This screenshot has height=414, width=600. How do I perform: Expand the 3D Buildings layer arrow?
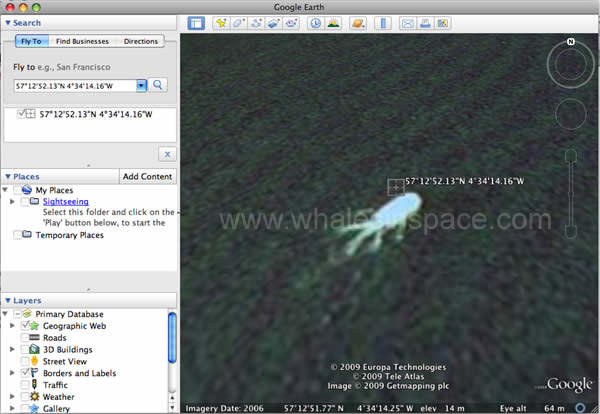click(x=12, y=349)
